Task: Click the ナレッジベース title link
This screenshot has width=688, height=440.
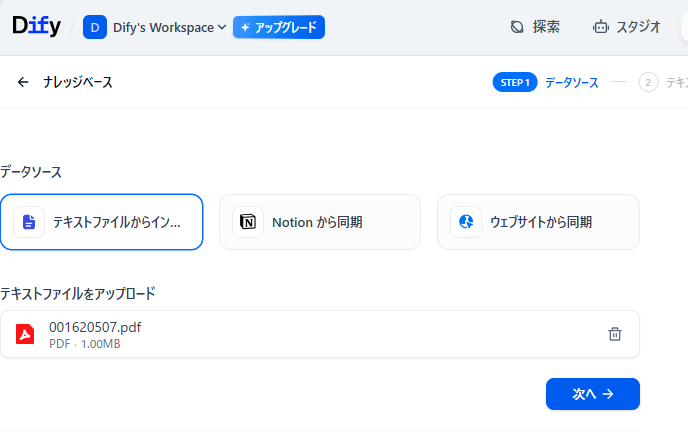Action: point(78,82)
